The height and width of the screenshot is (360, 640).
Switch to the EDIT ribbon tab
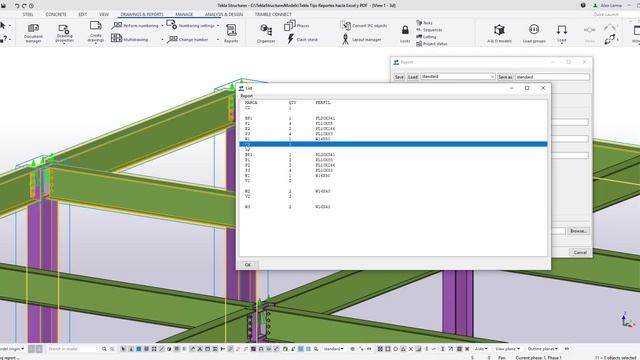click(82, 14)
